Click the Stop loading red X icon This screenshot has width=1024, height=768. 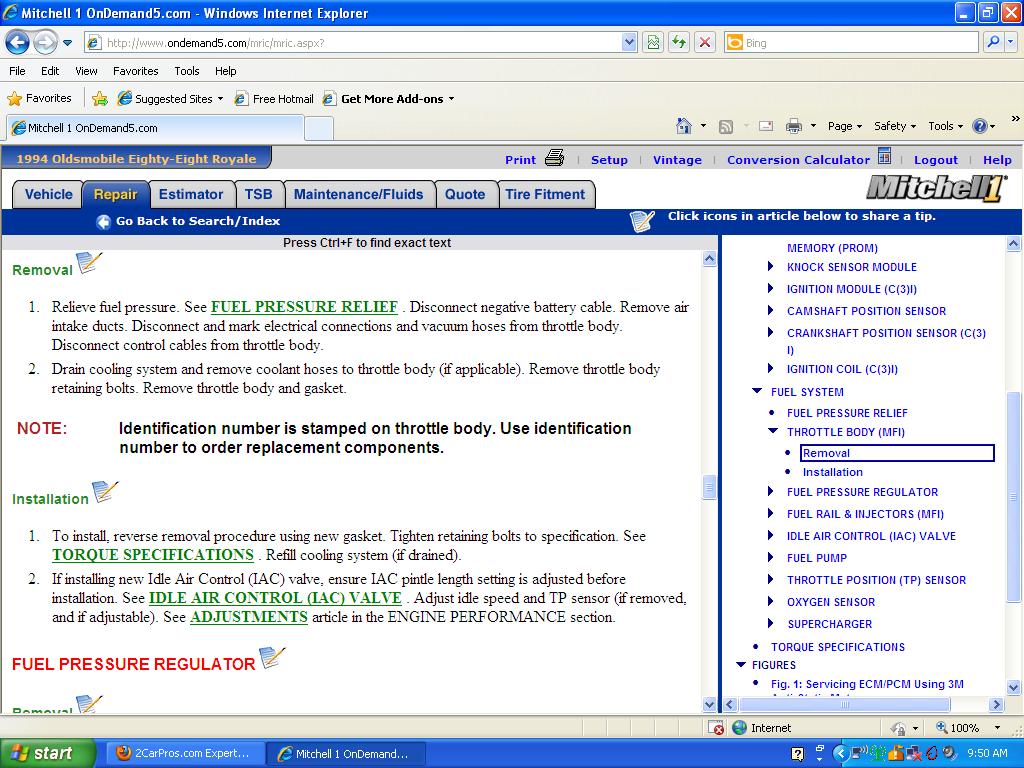tap(705, 43)
